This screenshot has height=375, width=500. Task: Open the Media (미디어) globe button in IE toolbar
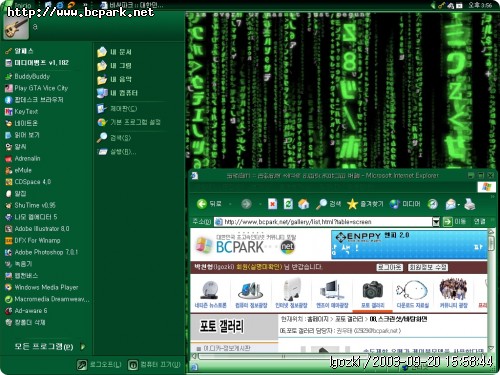pyautogui.click(x=405, y=204)
